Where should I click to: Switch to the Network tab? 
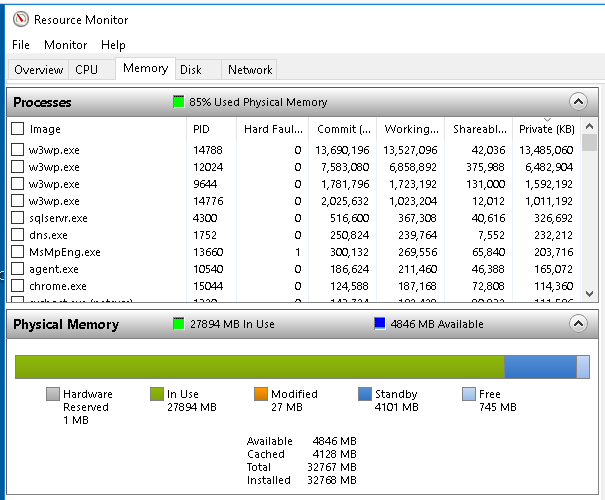(250, 70)
